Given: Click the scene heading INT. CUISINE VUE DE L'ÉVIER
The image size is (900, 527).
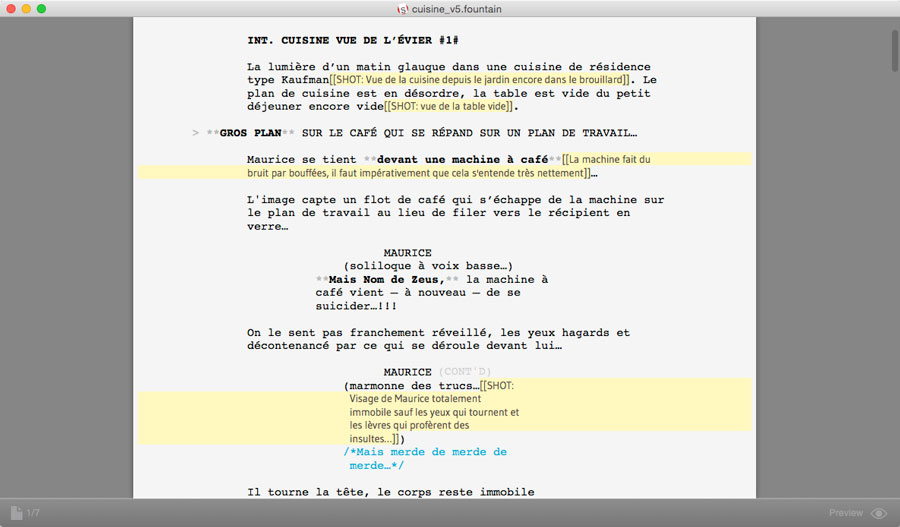Looking at the screenshot, I should pyautogui.click(x=352, y=40).
